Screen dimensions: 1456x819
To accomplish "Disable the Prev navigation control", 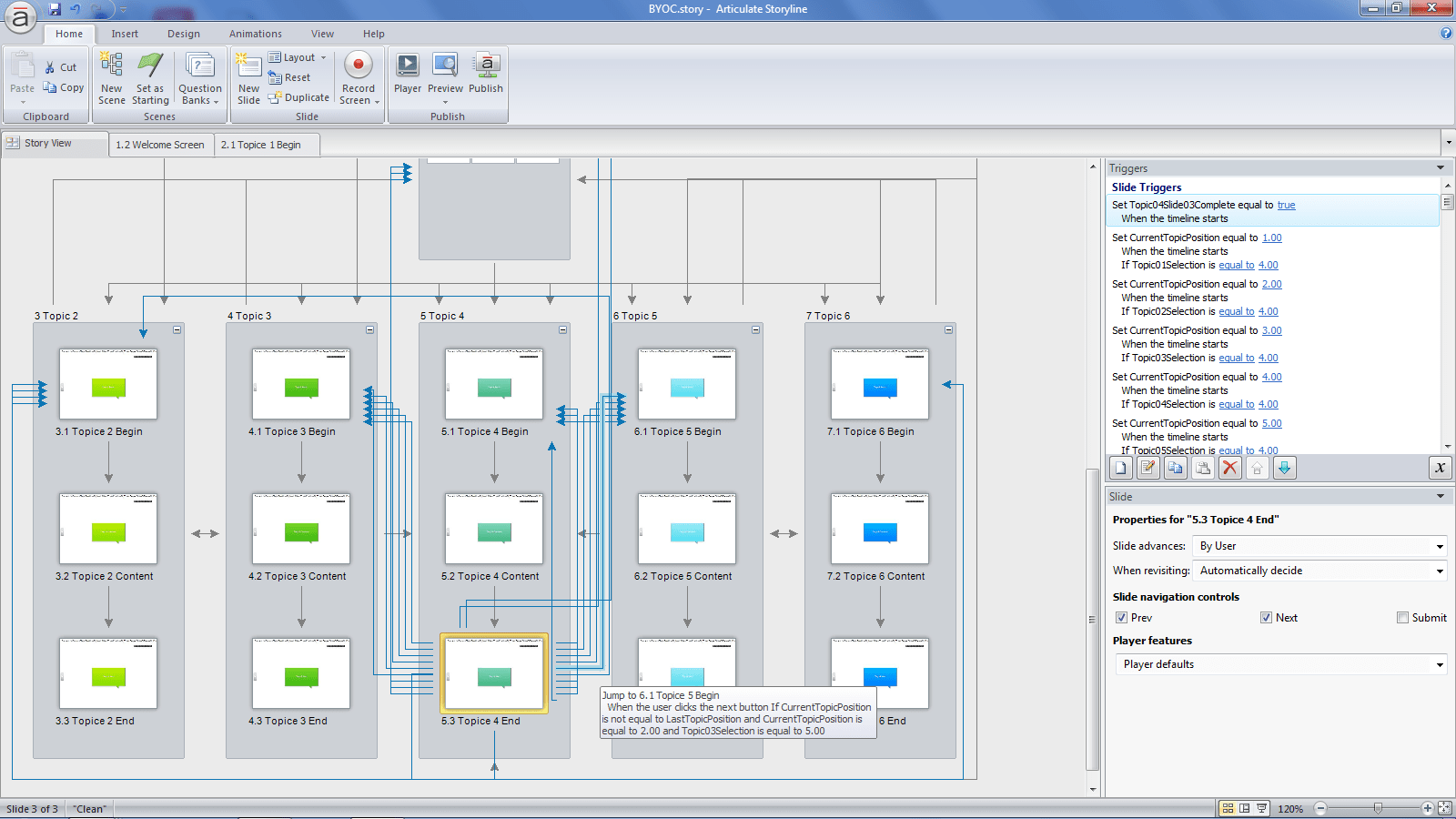I will coord(1122,617).
